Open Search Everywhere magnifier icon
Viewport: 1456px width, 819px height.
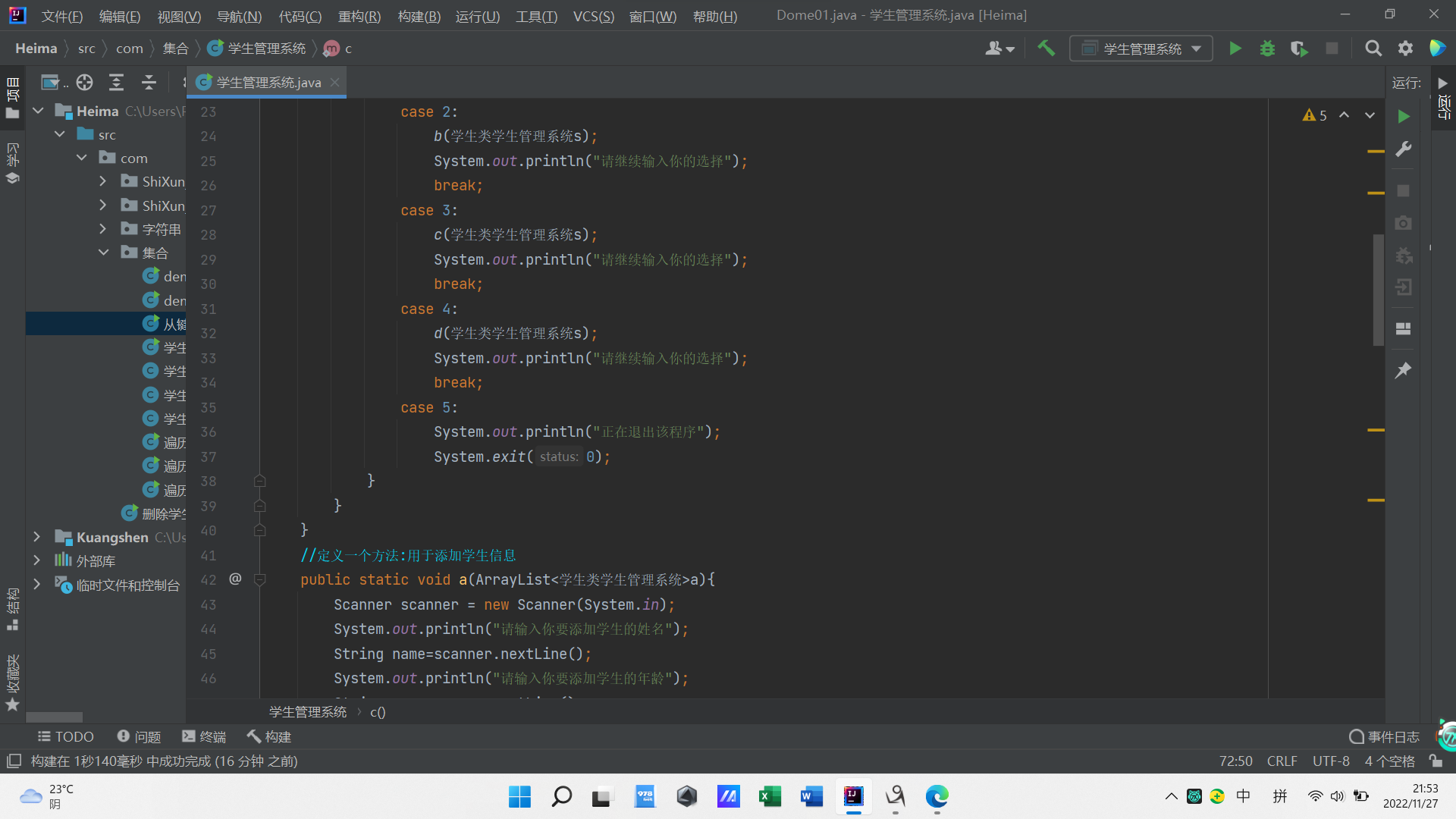pyautogui.click(x=1373, y=49)
